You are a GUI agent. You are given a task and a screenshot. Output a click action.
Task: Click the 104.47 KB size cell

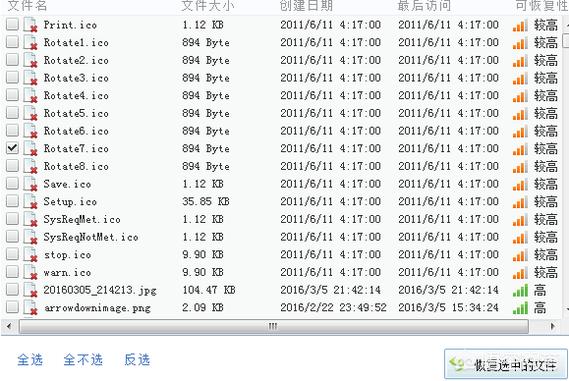pos(209,290)
